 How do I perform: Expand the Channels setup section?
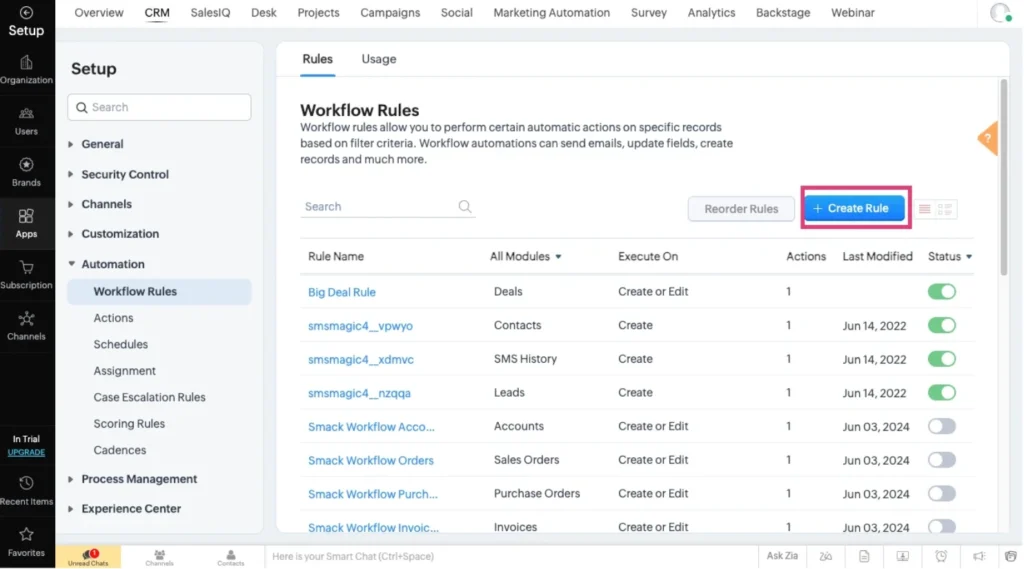71,204
